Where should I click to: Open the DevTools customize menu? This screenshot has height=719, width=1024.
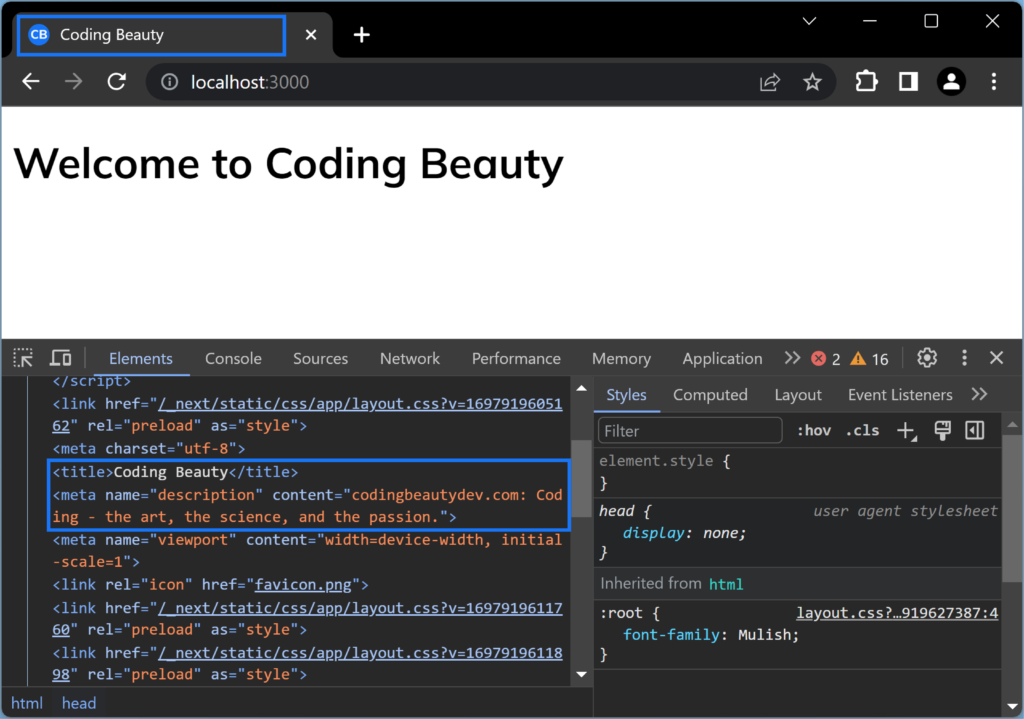coord(965,358)
